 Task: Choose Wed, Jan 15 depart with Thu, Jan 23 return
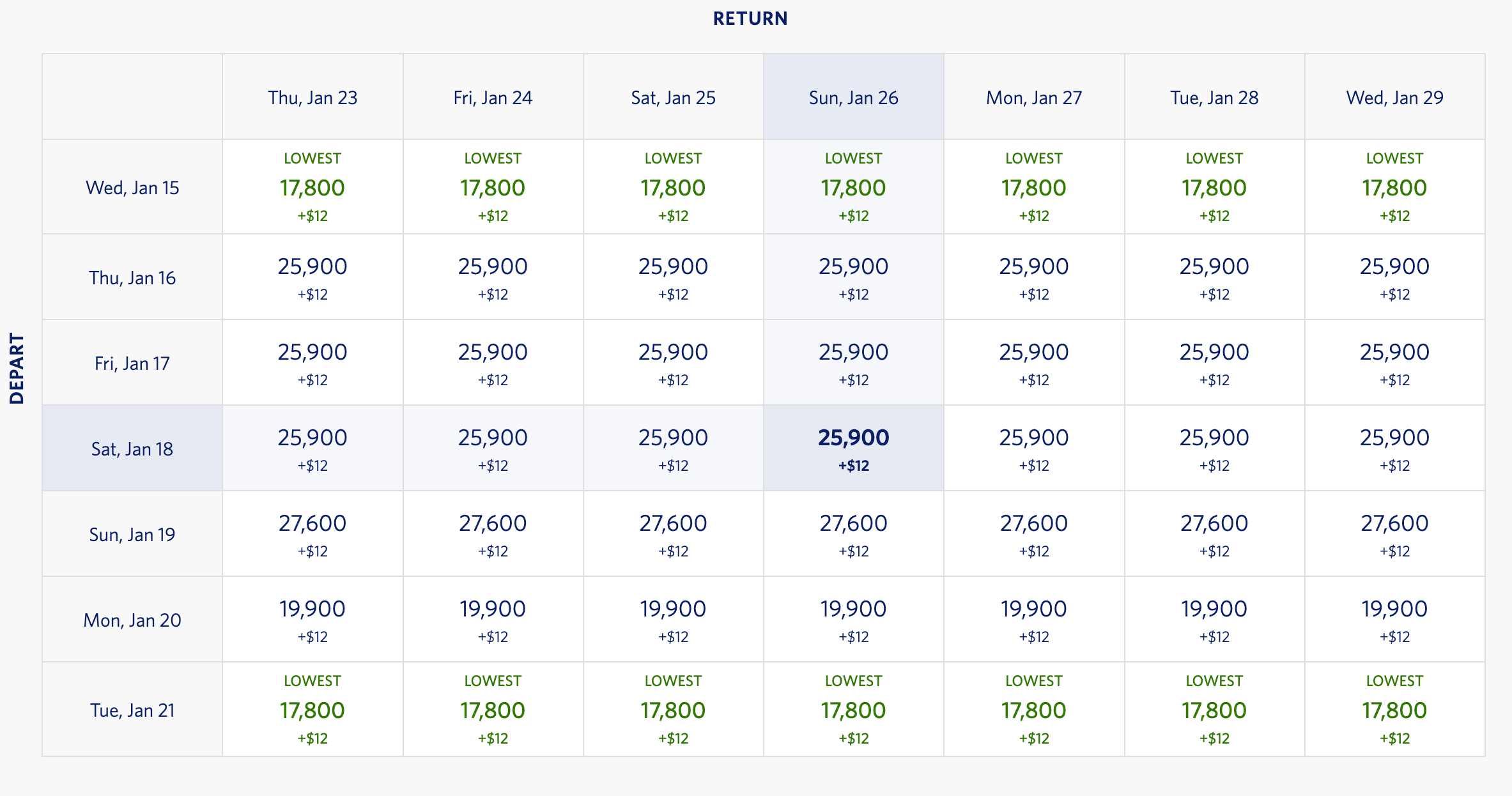(312, 187)
